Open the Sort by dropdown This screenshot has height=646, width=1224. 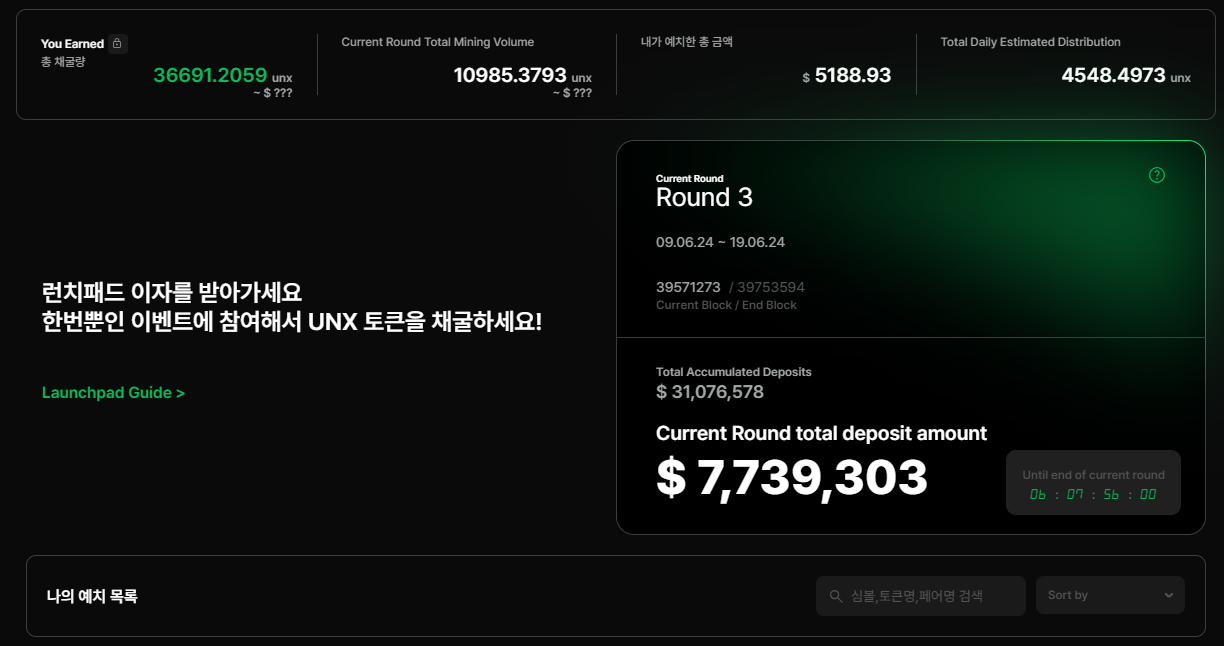pos(1110,595)
